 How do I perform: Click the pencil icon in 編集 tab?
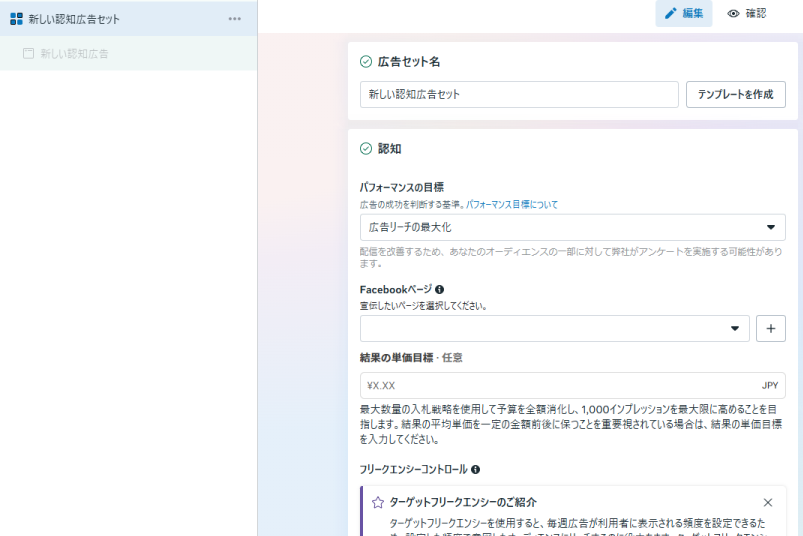[671, 14]
